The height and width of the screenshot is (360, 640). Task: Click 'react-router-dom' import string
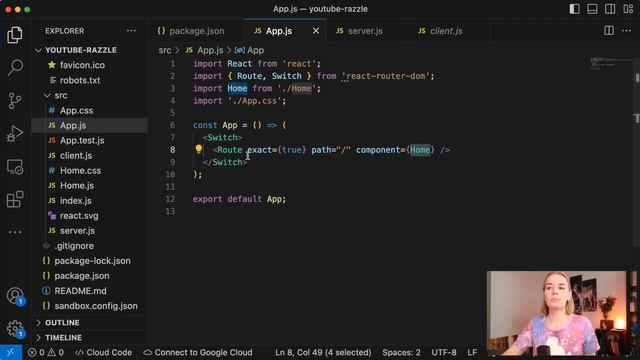[x=388, y=76]
